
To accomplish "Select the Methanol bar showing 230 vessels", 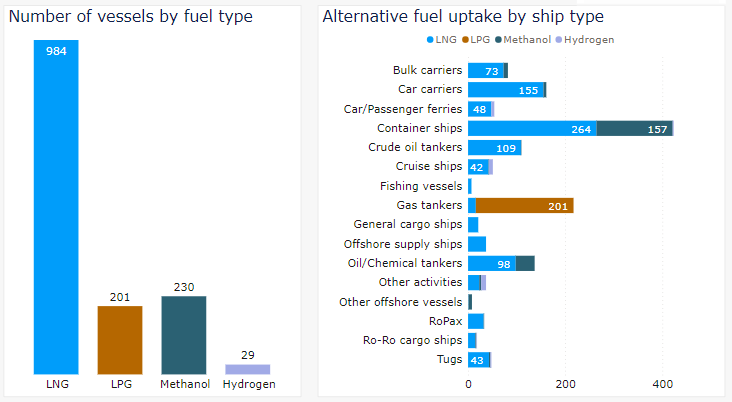I will click(x=184, y=334).
